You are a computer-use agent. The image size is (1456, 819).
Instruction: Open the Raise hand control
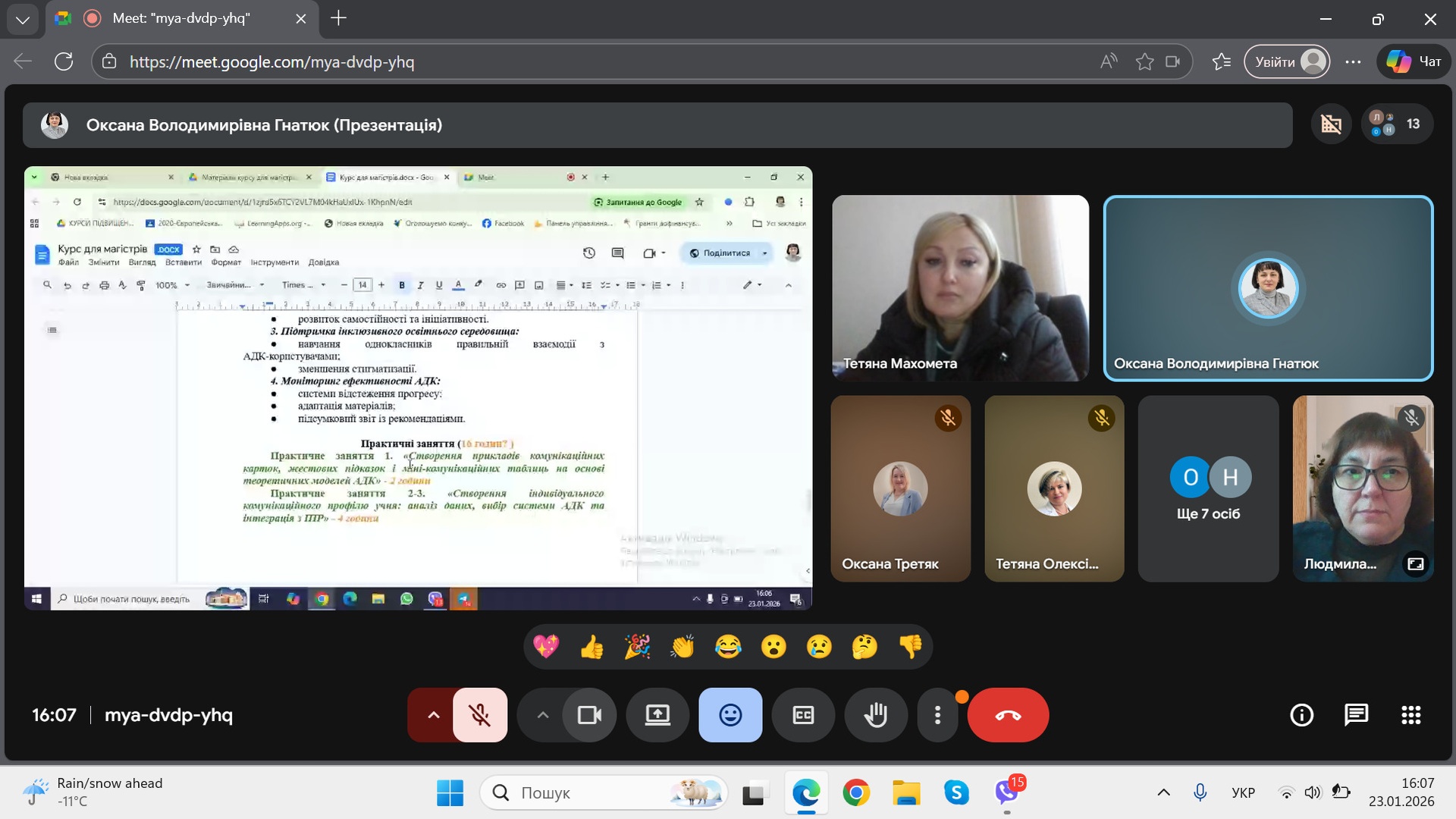(x=876, y=715)
